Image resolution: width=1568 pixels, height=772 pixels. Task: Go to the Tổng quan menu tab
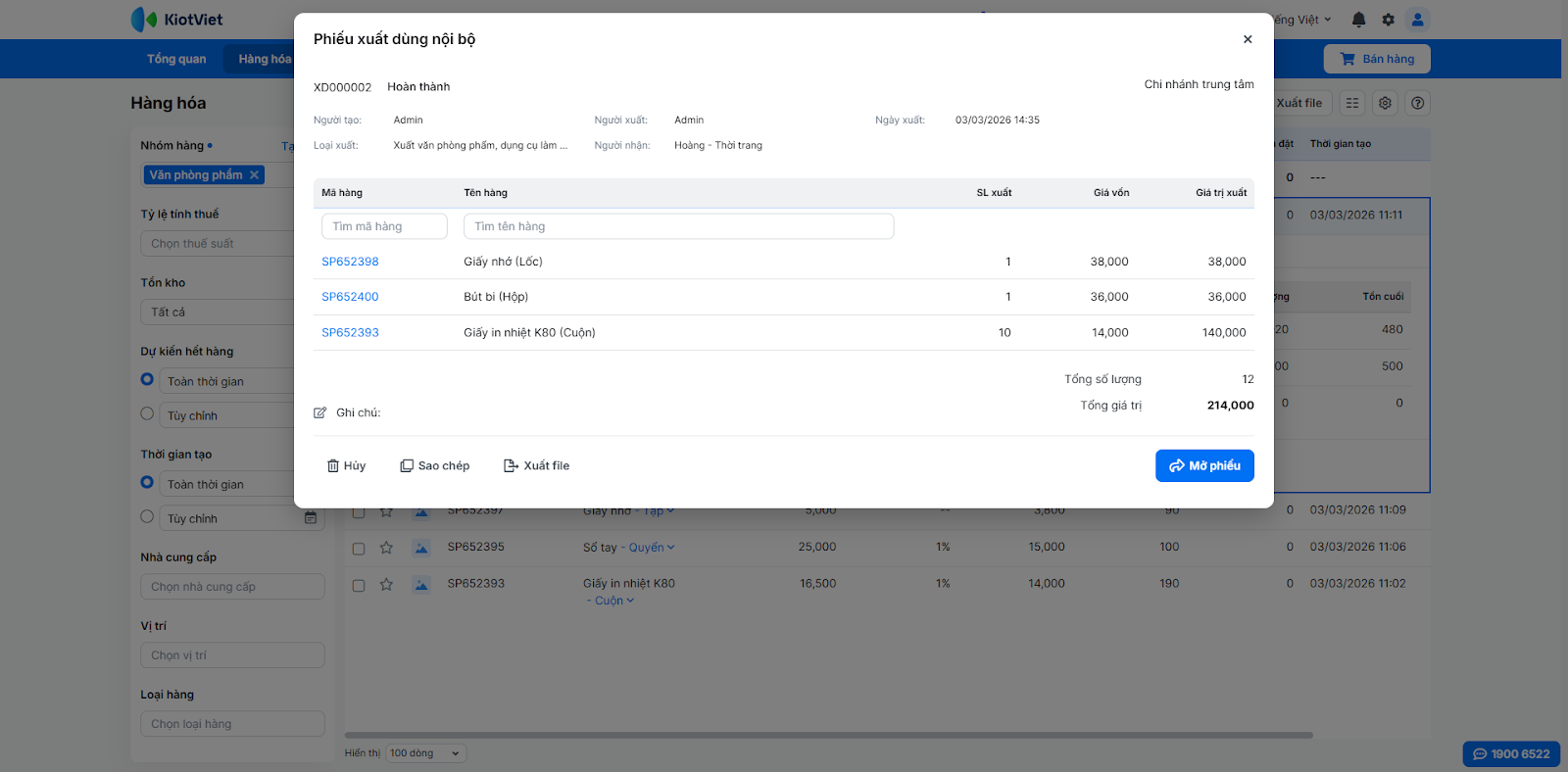pyautogui.click(x=176, y=59)
